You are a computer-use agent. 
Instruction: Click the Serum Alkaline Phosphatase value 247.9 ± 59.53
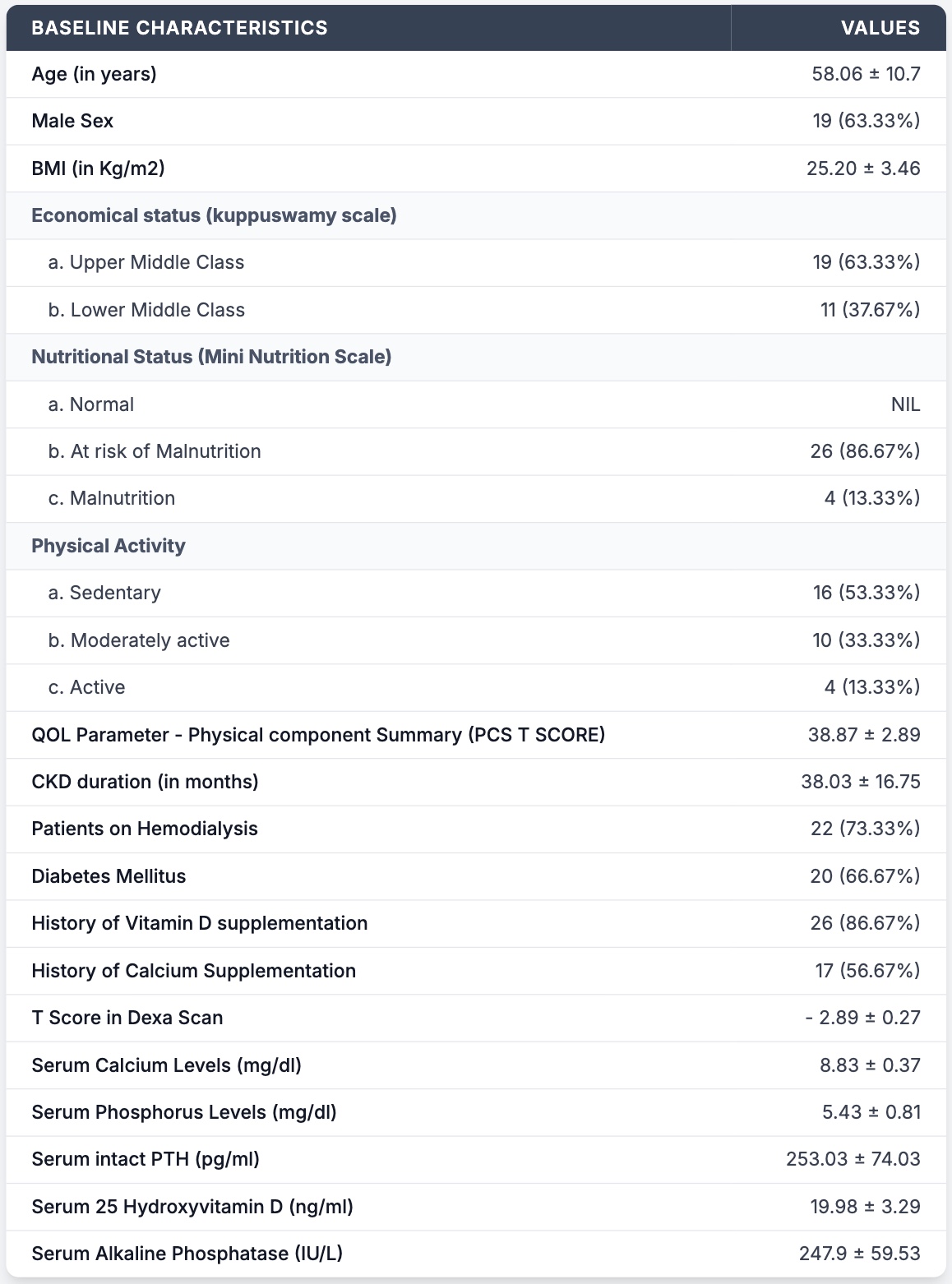860,1254
